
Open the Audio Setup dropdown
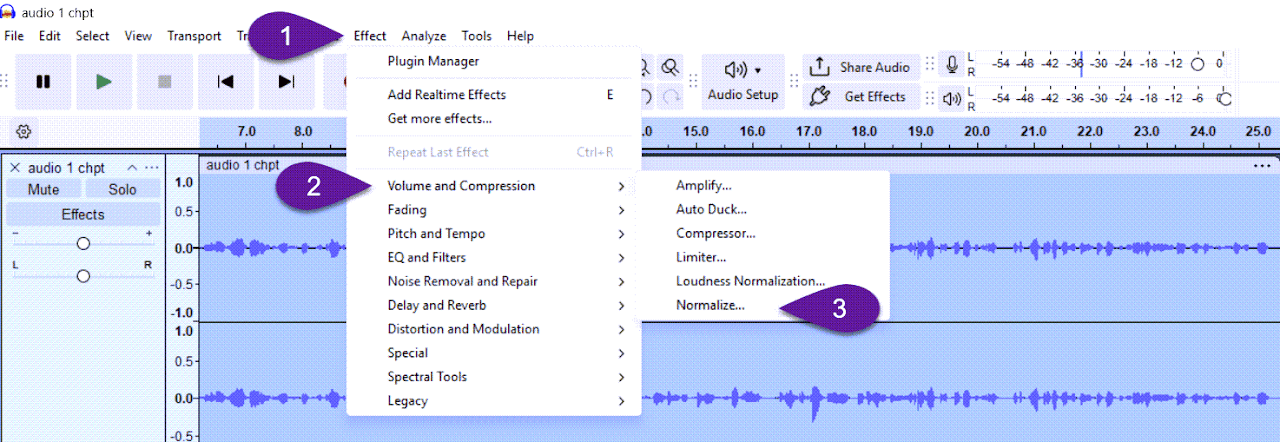pyautogui.click(x=742, y=82)
